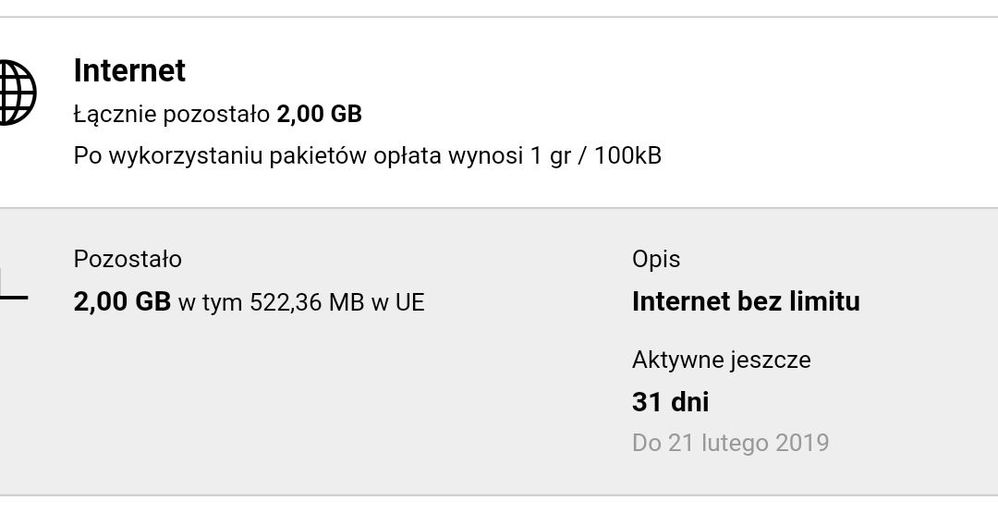Click the 'Po wykorzystaniu pakietów' fee notice

click(367, 157)
